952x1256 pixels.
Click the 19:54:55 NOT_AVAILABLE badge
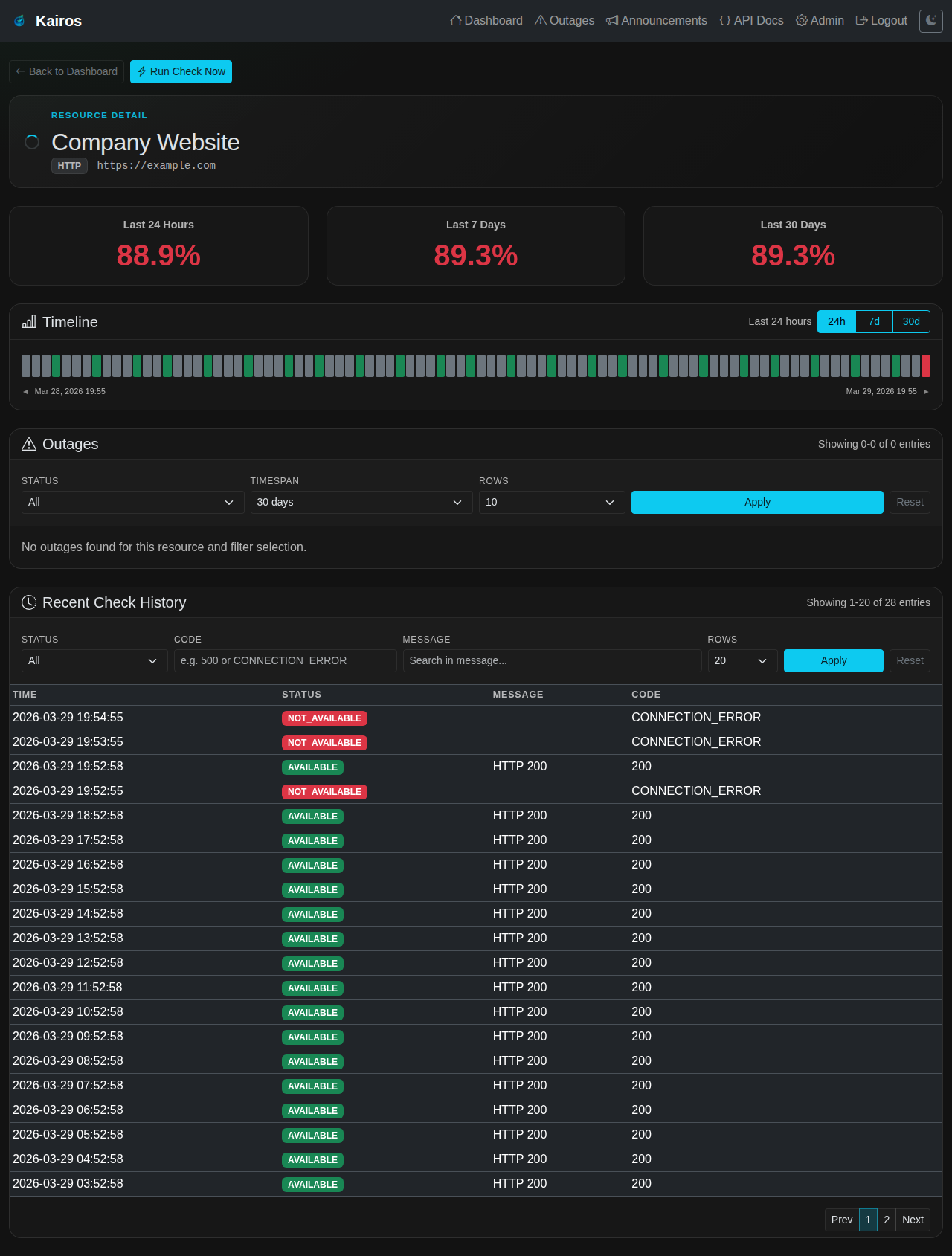pos(324,718)
